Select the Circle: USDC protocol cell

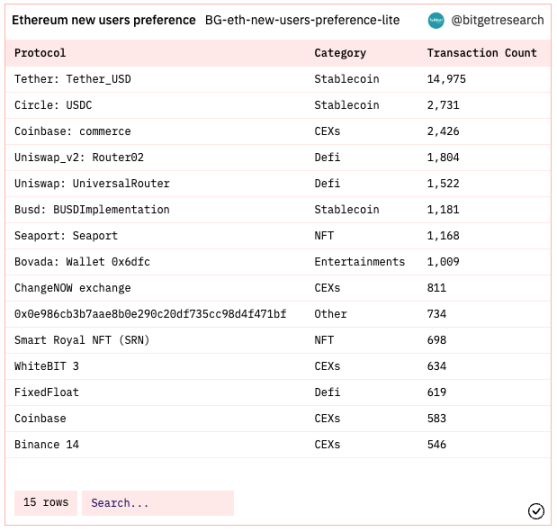coord(53,105)
